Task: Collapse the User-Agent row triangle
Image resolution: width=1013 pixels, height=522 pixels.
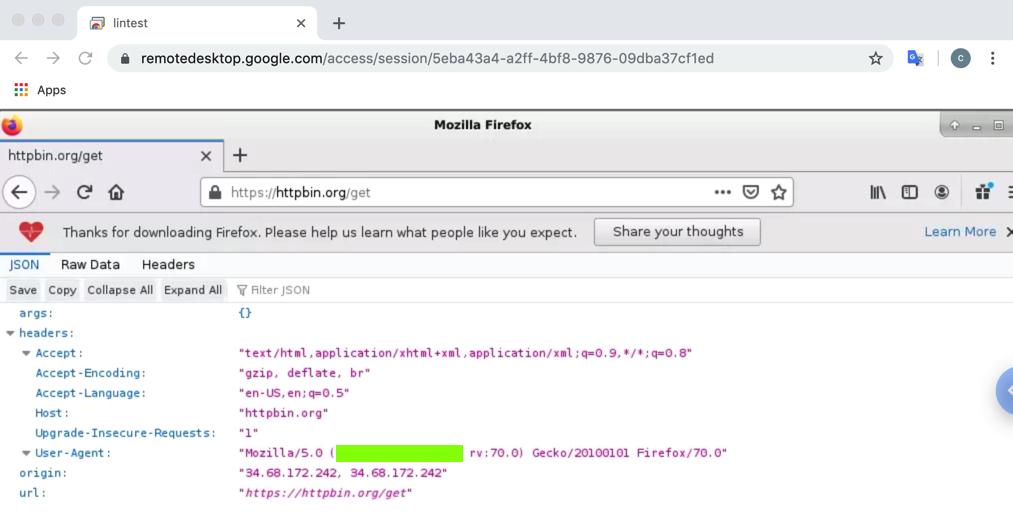Action: (x=26, y=453)
